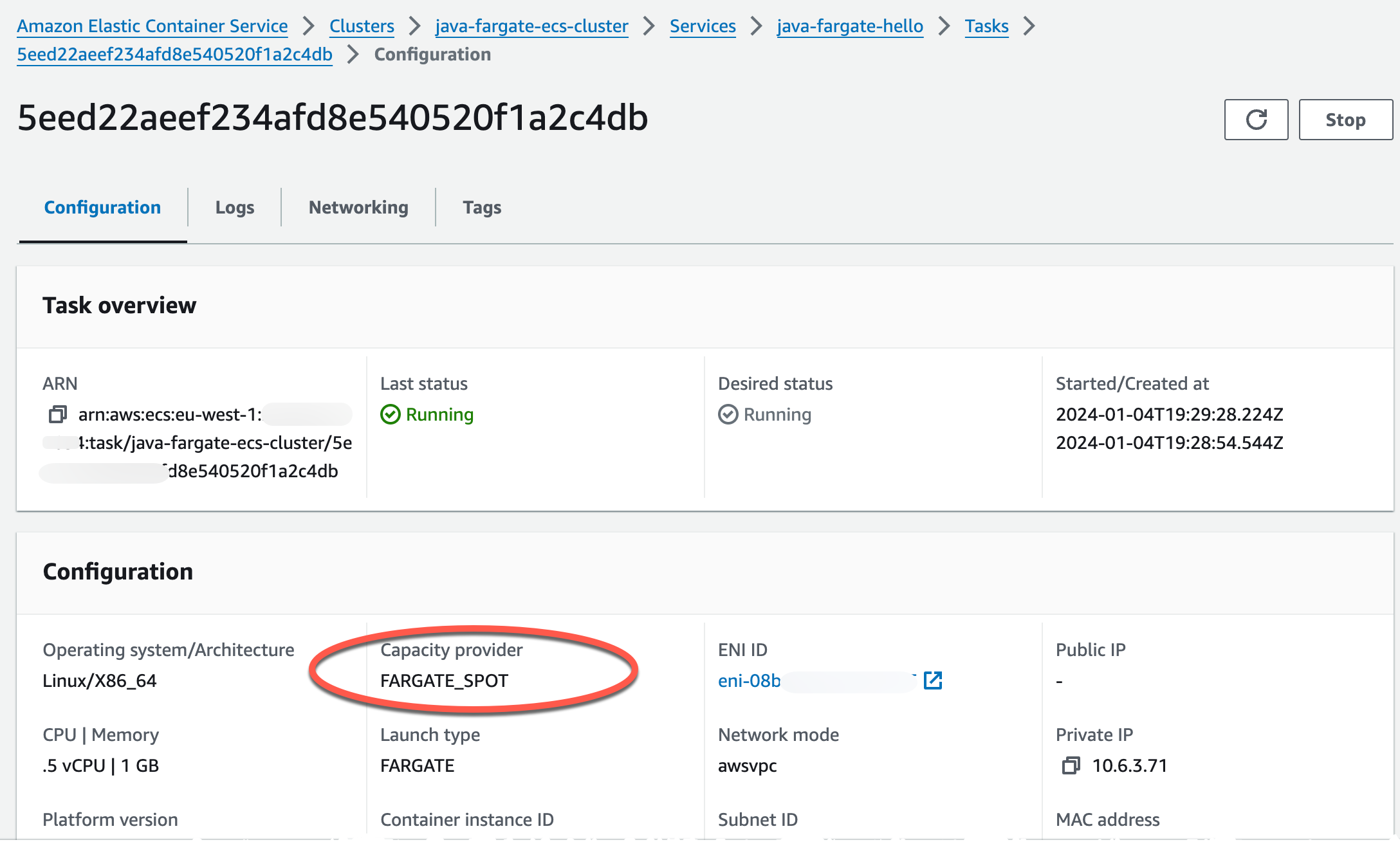Image resolution: width=1400 pixels, height=849 pixels.
Task: Copy the task ARN with copy icon
Action: click(x=58, y=414)
